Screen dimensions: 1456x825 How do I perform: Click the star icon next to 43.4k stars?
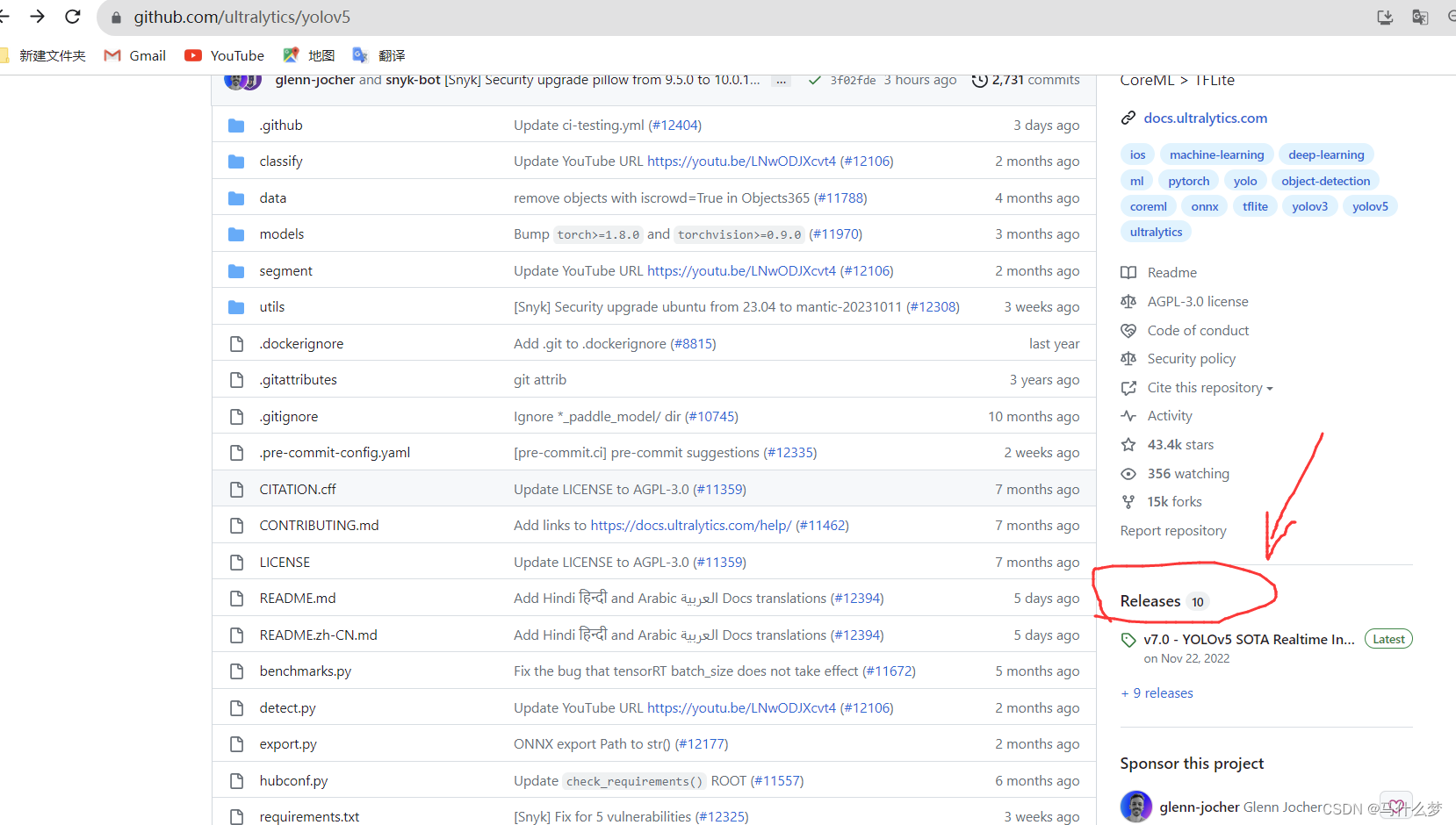tap(1128, 445)
